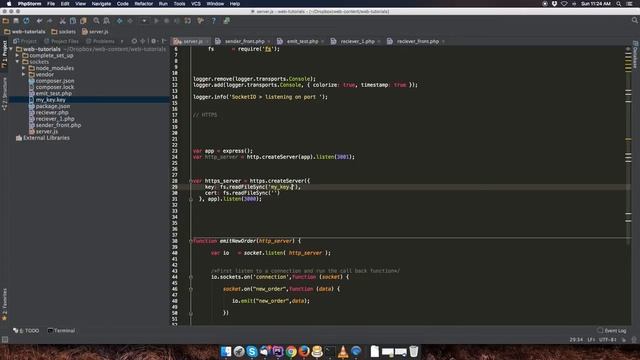Open the emit_test.php editor tab
640x360 pixels.
pyautogui.click(x=301, y=41)
